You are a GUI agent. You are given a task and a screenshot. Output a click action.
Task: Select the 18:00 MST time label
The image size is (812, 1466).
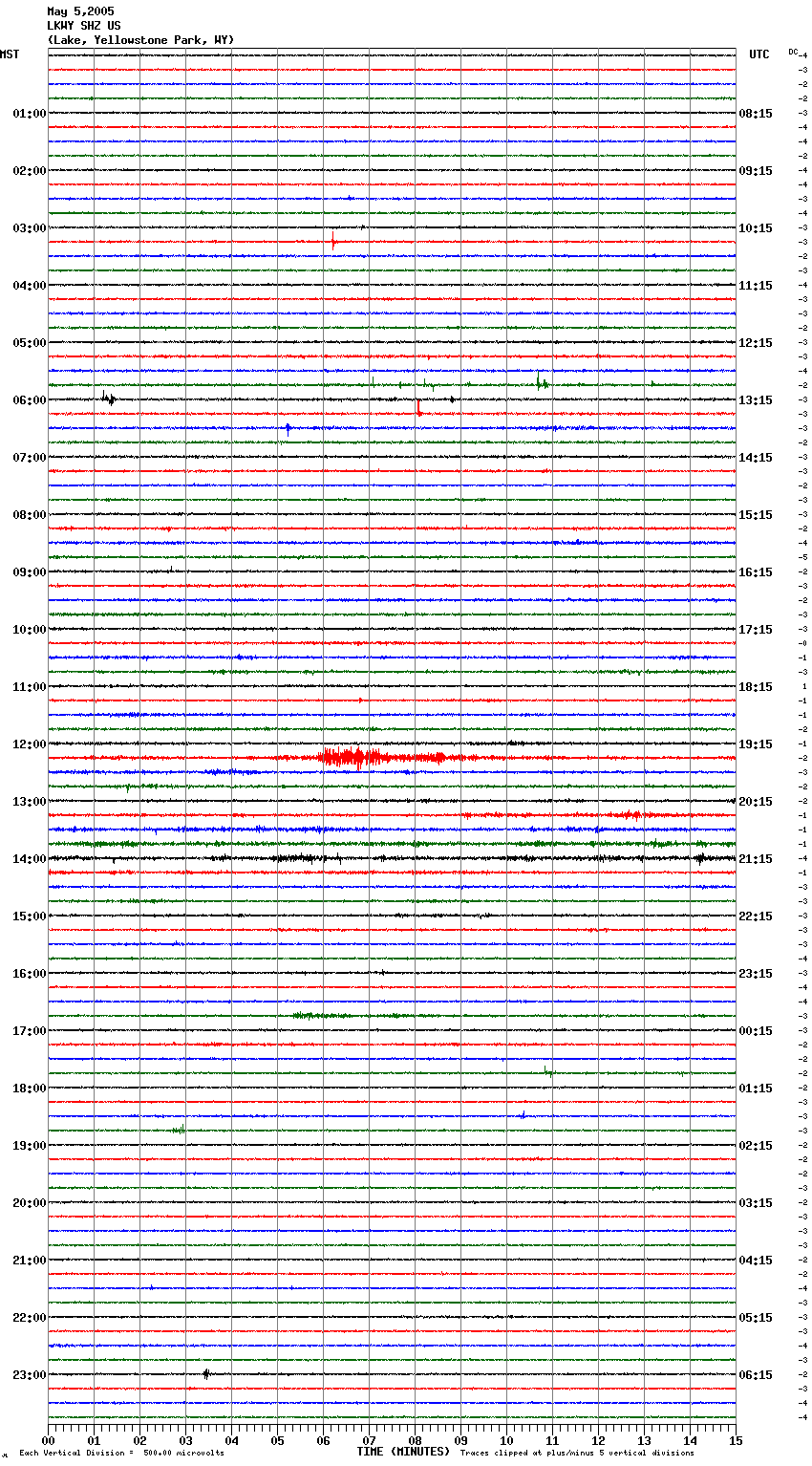point(30,1089)
